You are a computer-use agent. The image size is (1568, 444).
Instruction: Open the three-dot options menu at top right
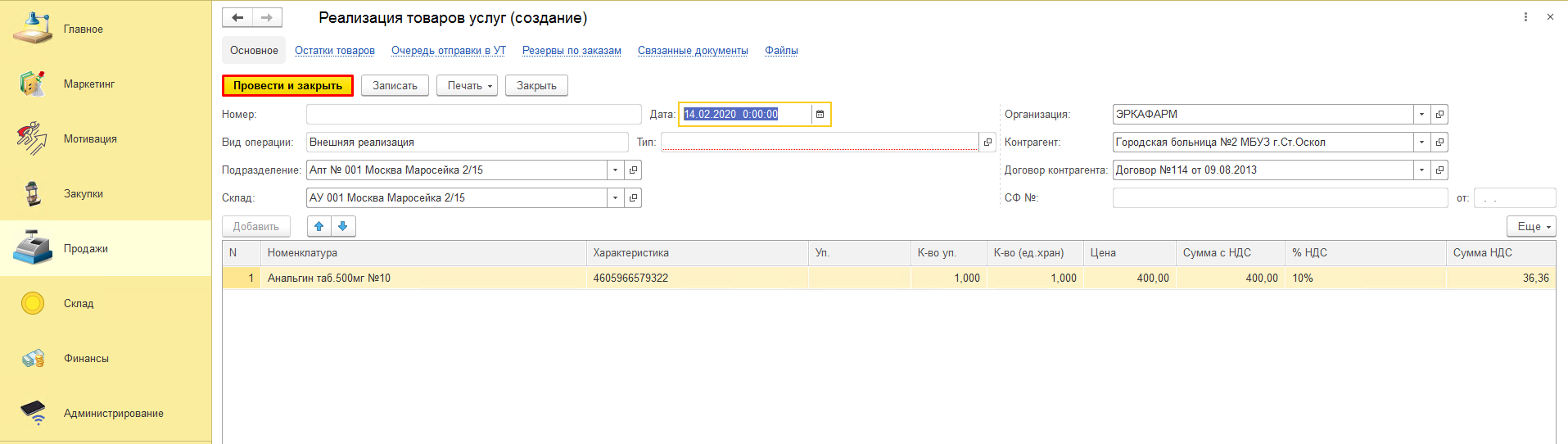click(1525, 17)
